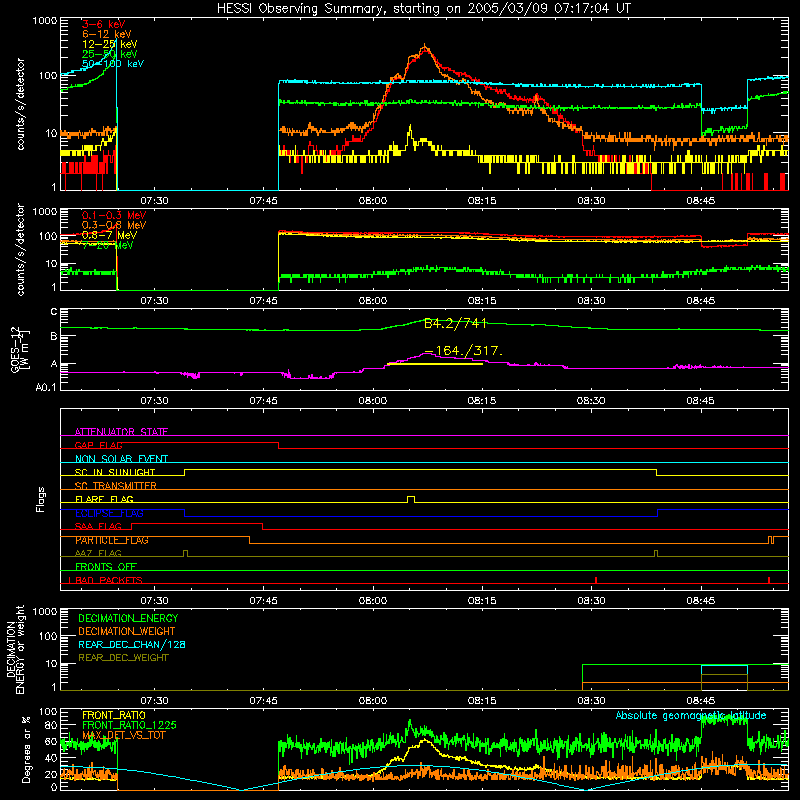Select the FRONTS_OFF flag label
This screenshot has width=800, height=800.
[x=106, y=566]
